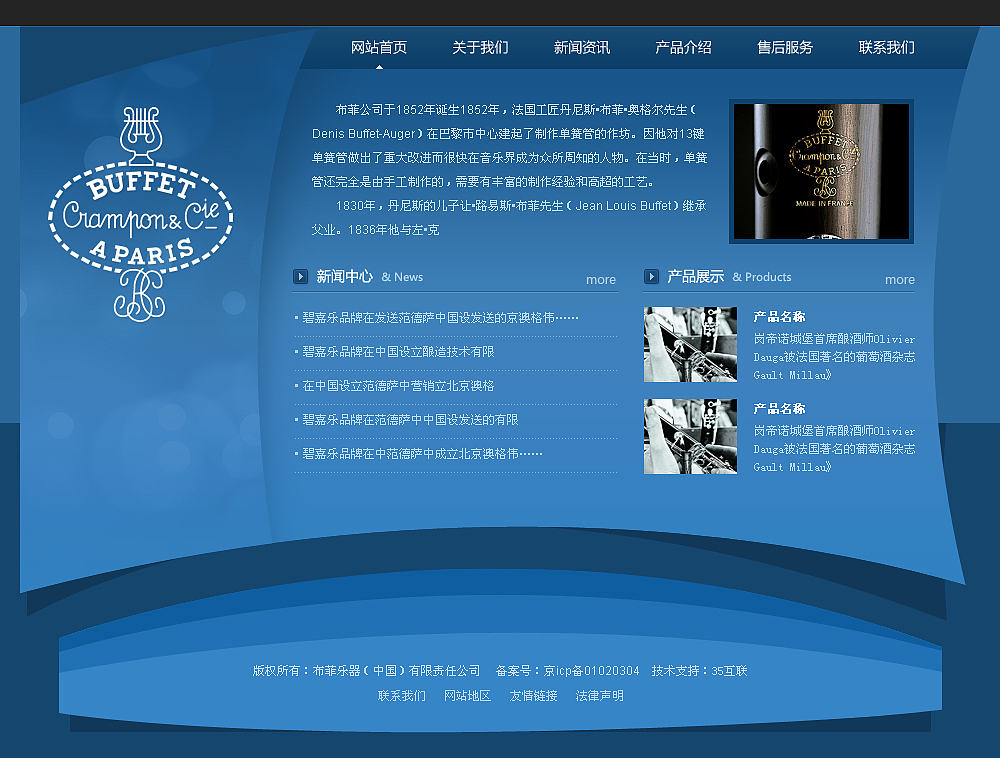The width and height of the screenshot is (1000, 758).
Task: Open 产品介绍 in the navigation bar
Action: click(683, 47)
